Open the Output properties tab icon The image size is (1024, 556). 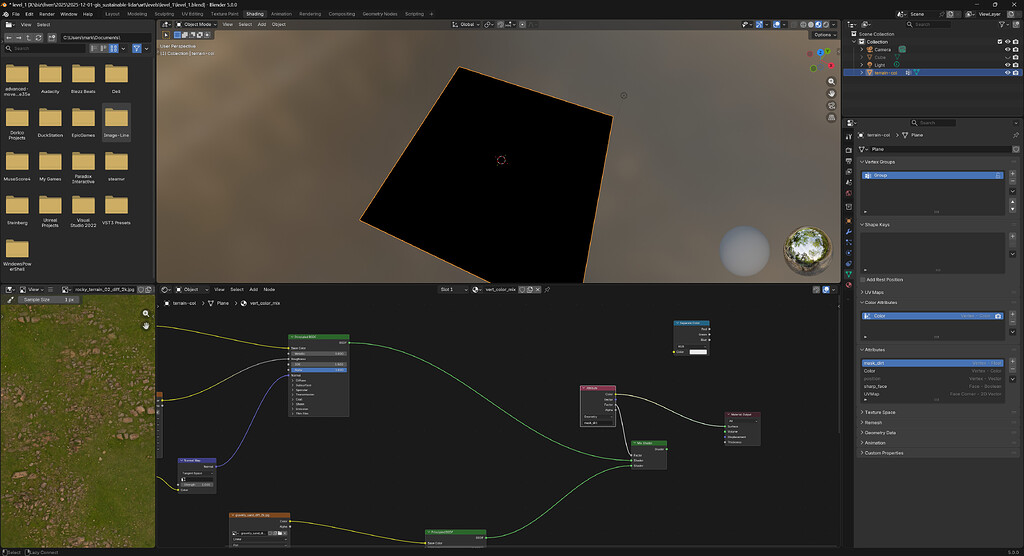click(x=848, y=161)
